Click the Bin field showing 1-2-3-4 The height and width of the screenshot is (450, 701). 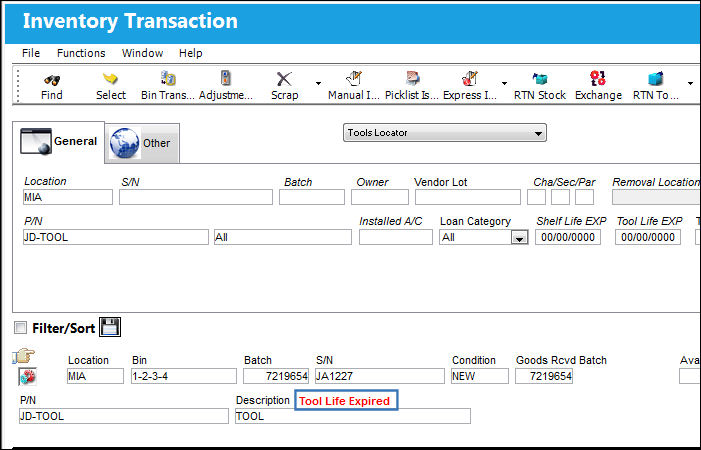[184, 376]
